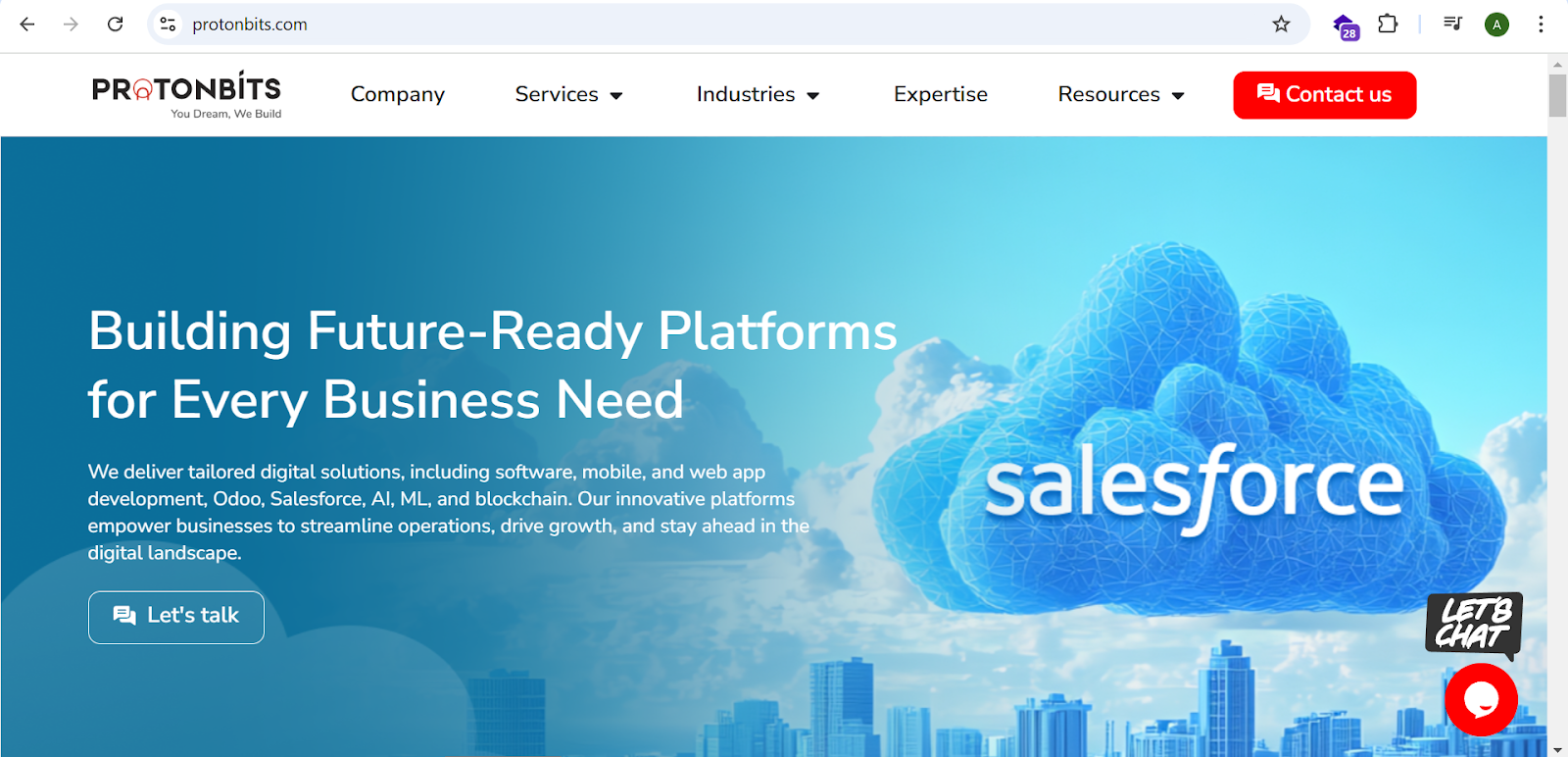
Task: Open the Extensions puzzle icon
Action: tap(1388, 25)
